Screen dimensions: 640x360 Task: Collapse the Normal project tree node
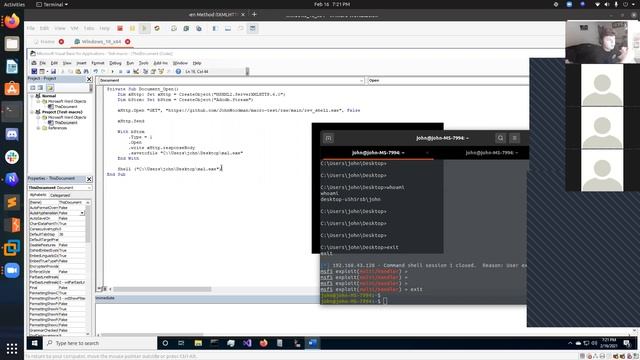tap(32, 96)
